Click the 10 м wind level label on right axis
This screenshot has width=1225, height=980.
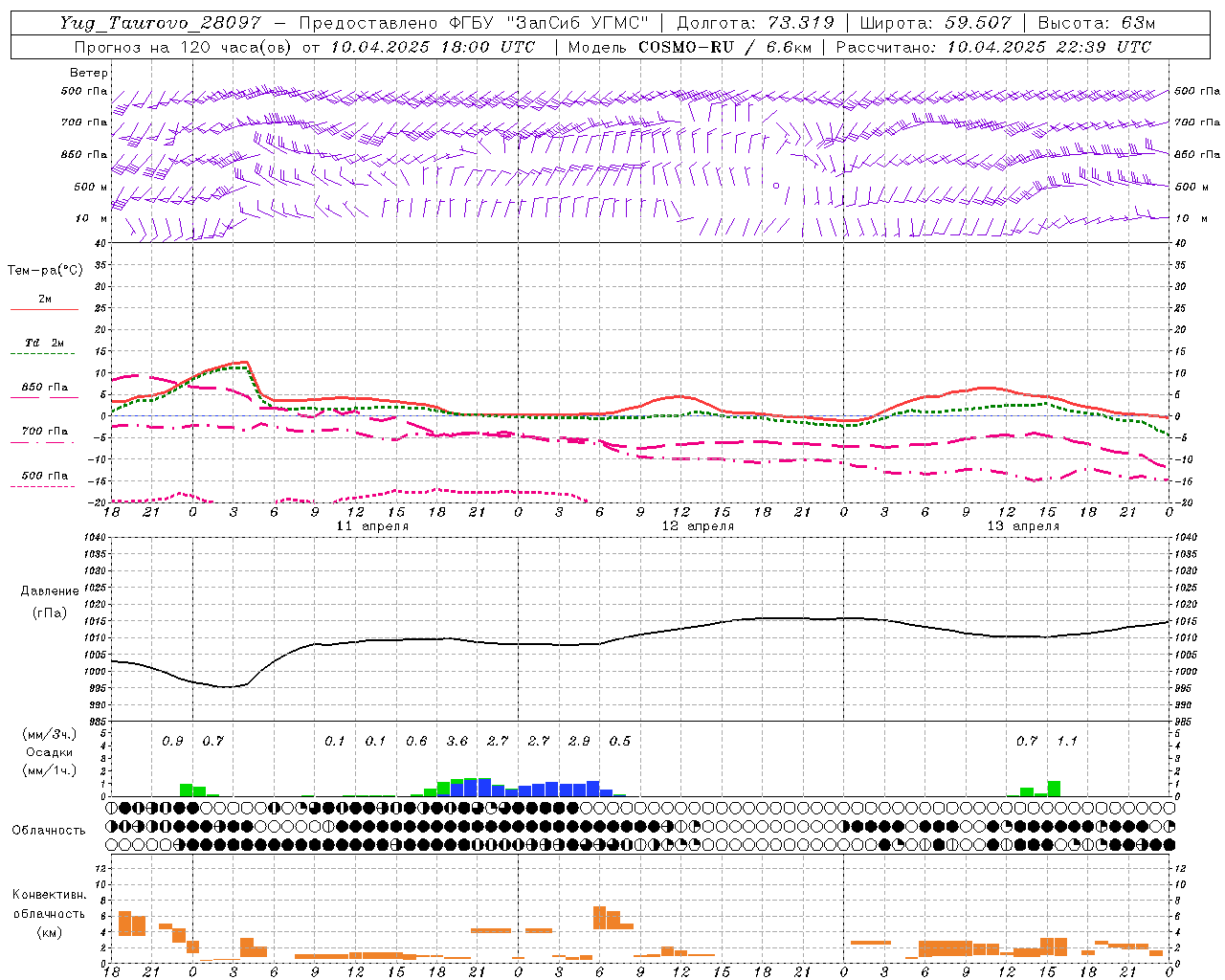(x=1190, y=218)
